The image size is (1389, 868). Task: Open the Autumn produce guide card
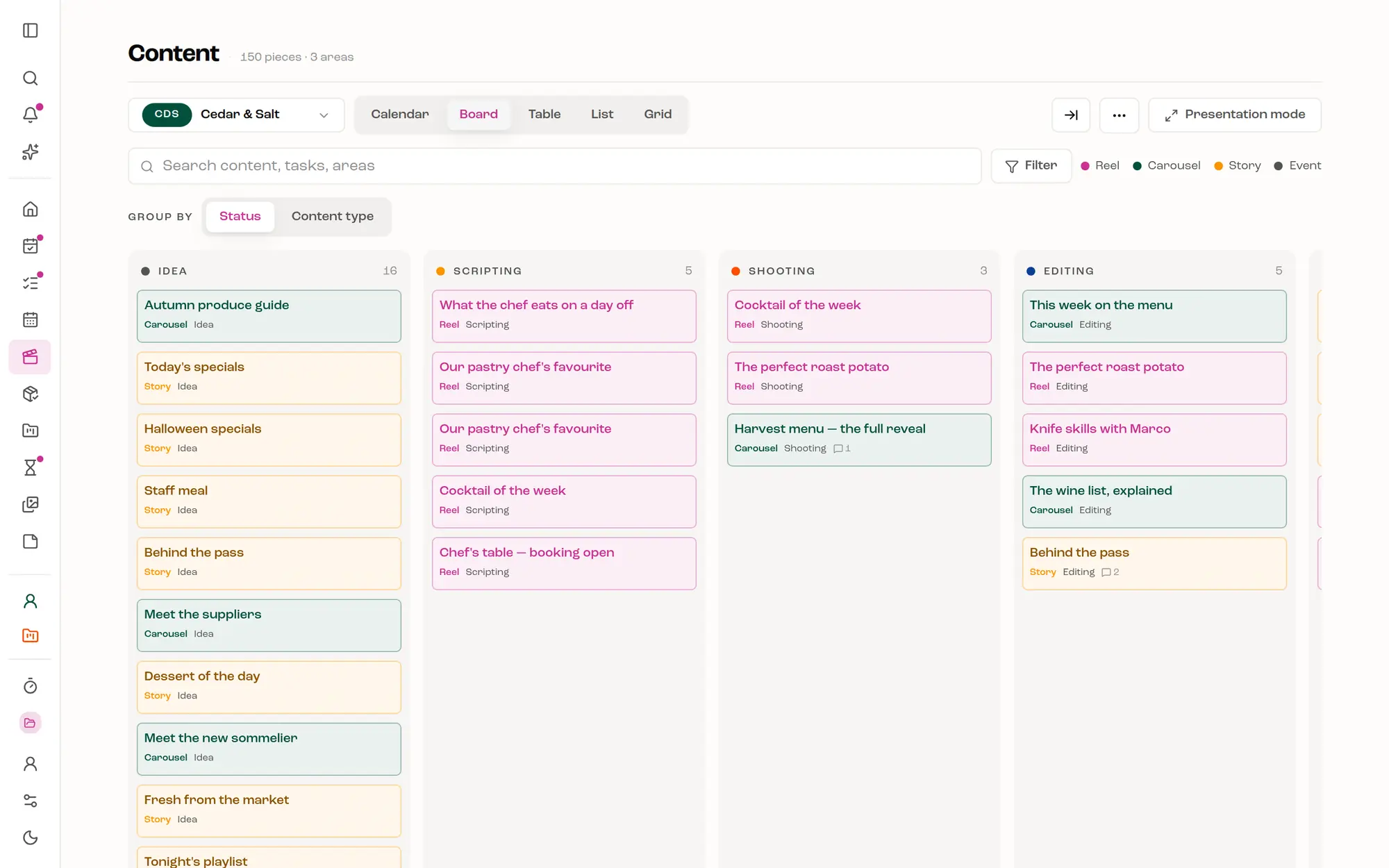(x=269, y=316)
